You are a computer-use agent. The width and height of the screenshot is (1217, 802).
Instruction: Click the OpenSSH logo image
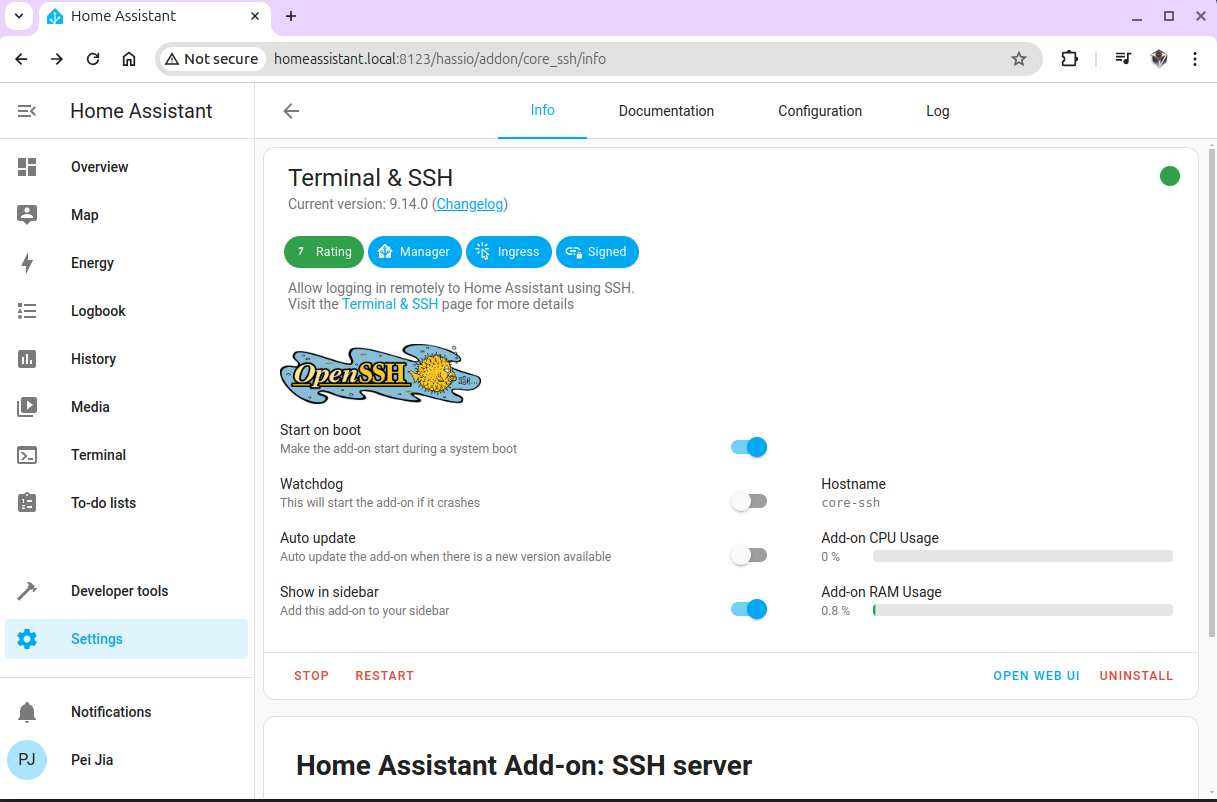coord(380,373)
